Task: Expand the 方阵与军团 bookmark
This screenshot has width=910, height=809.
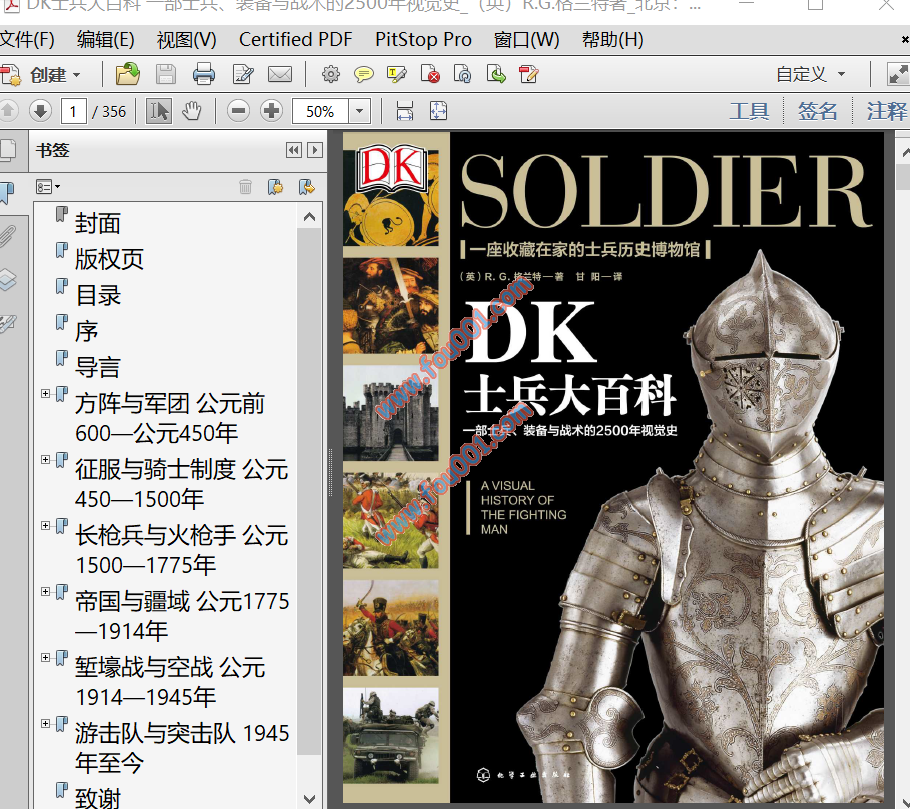Action: [x=45, y=393]
